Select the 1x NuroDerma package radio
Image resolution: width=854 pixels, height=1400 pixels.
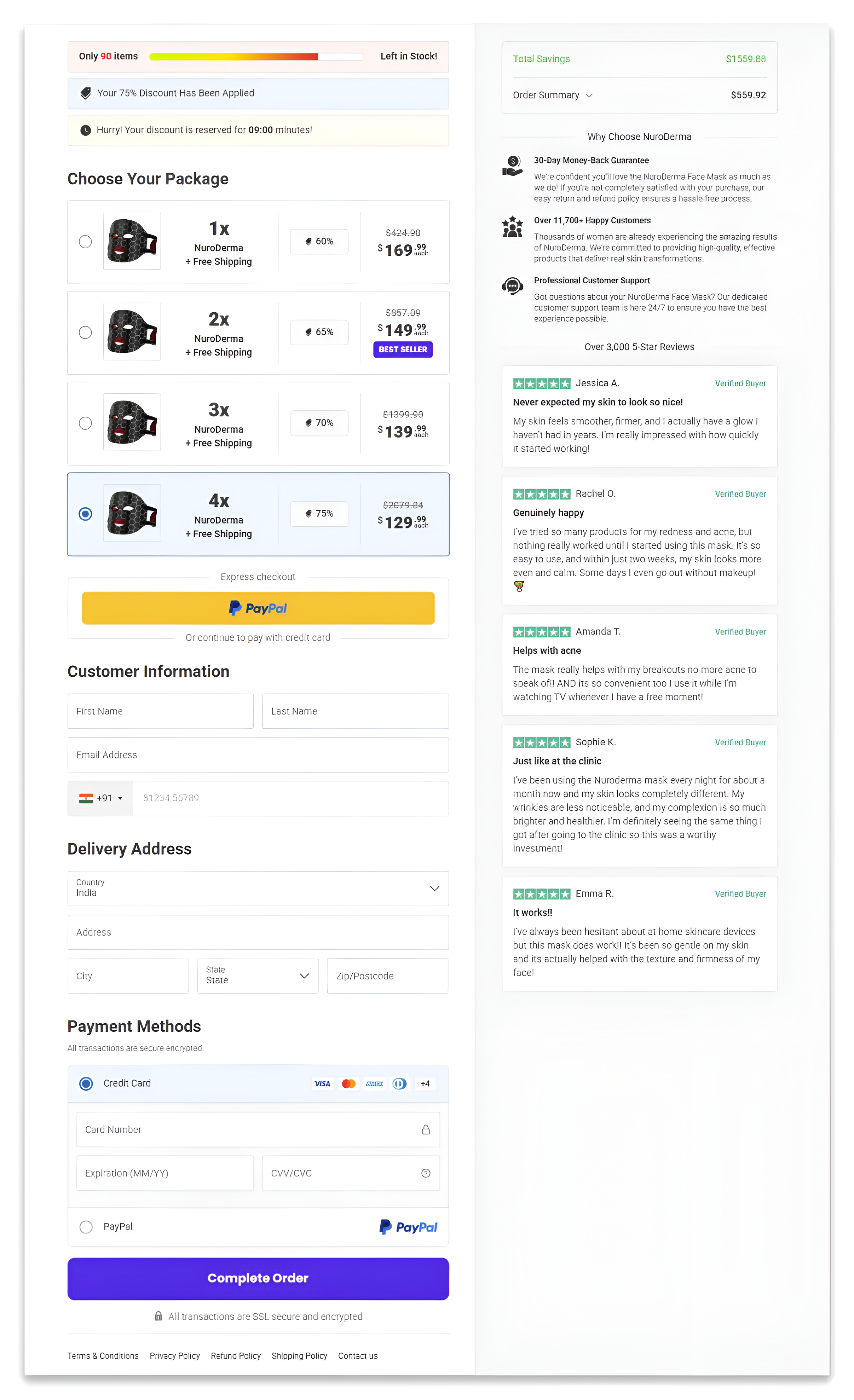coord(85,242)
